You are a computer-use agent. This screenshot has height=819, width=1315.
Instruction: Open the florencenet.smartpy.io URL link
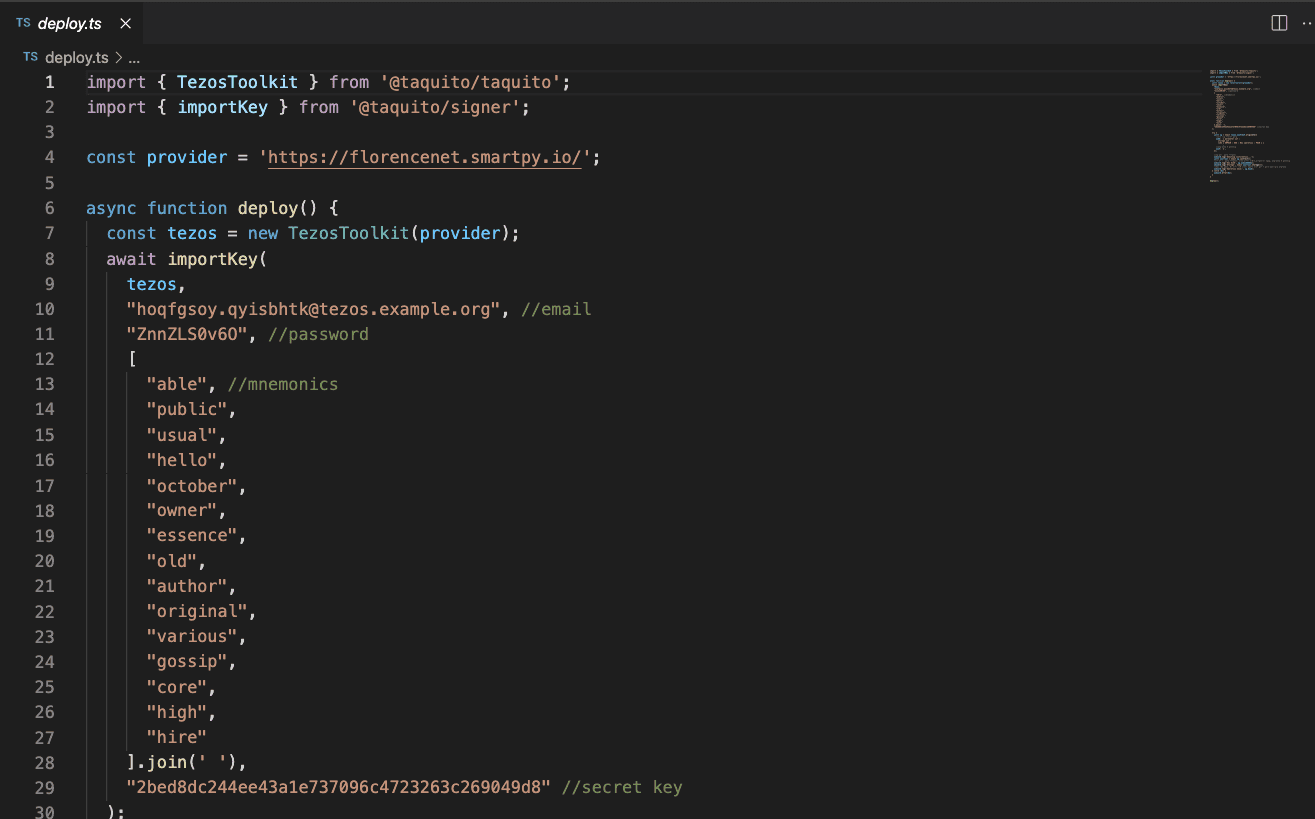[424, 158]
